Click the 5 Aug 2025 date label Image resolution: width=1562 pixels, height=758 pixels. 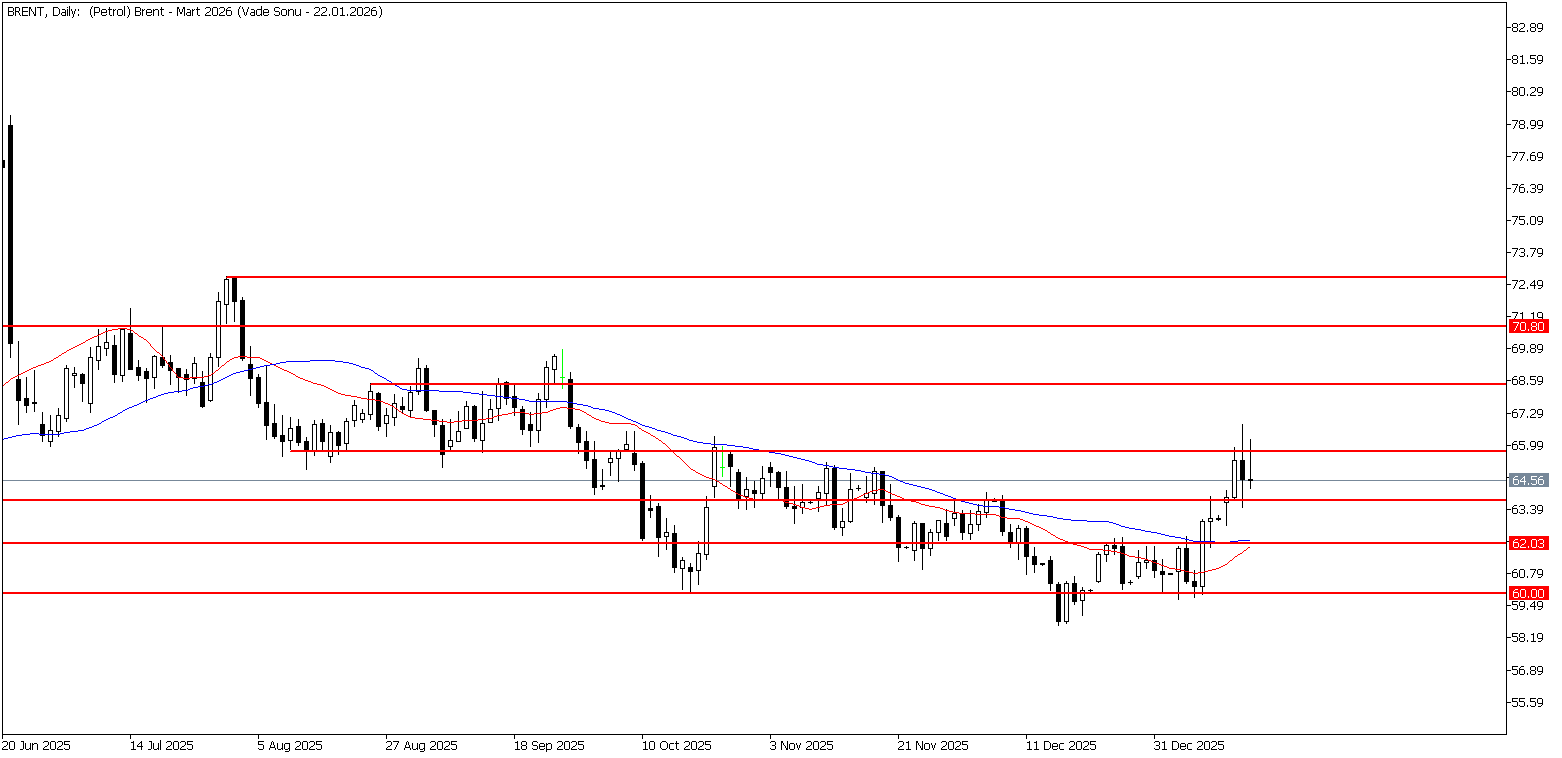tap(290, 746)
